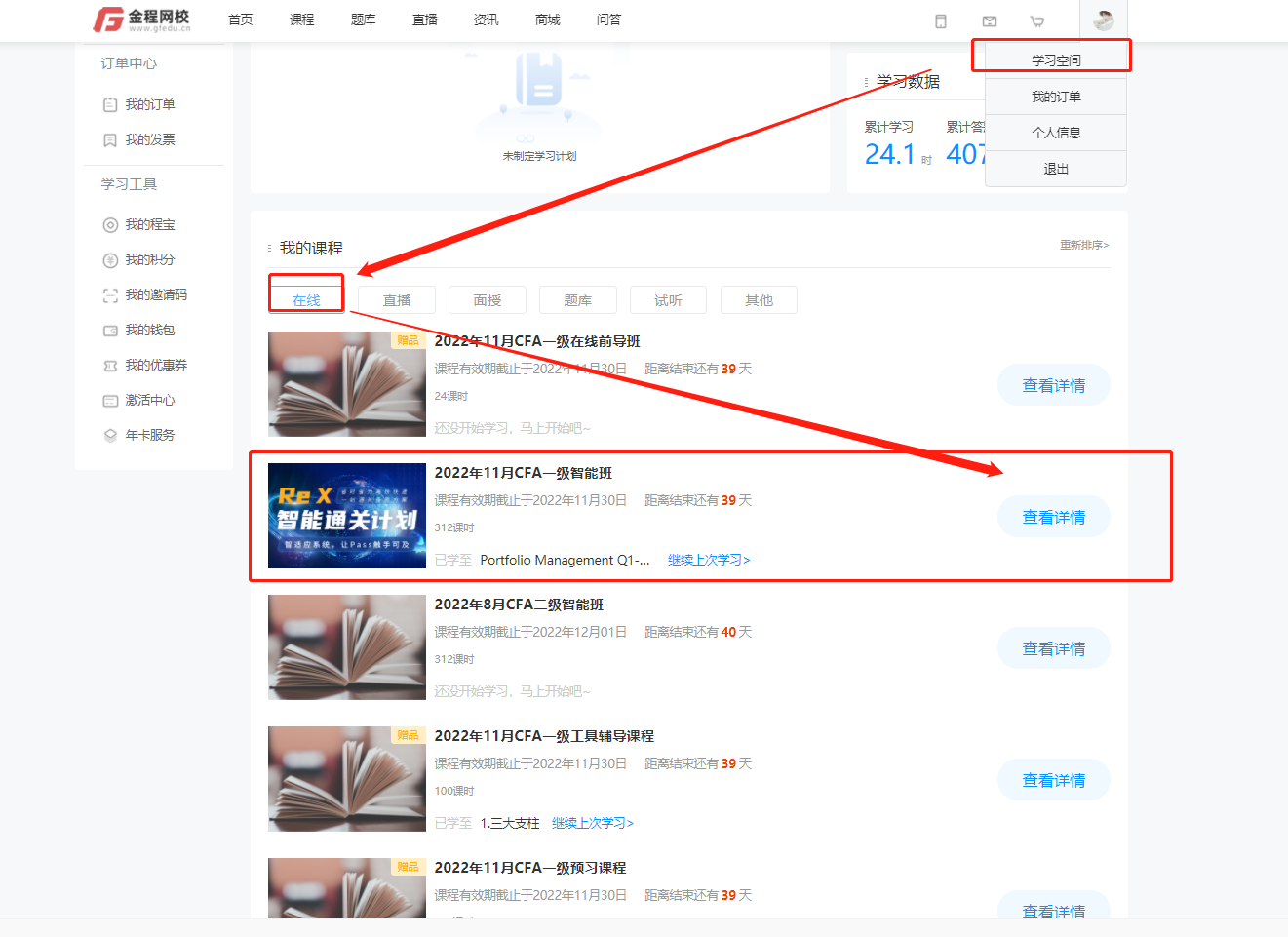
Task: Select 退出 to log out
Action: pos(1056,169)
